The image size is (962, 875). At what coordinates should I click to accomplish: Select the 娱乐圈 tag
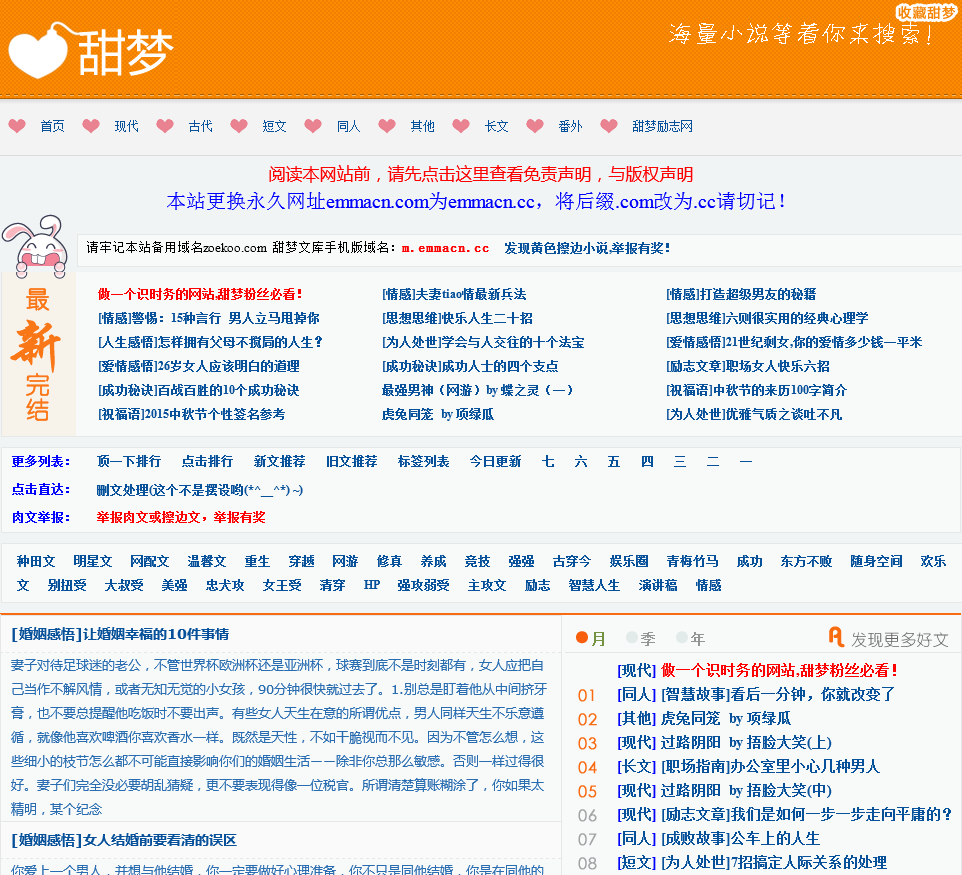pos(629,561)
